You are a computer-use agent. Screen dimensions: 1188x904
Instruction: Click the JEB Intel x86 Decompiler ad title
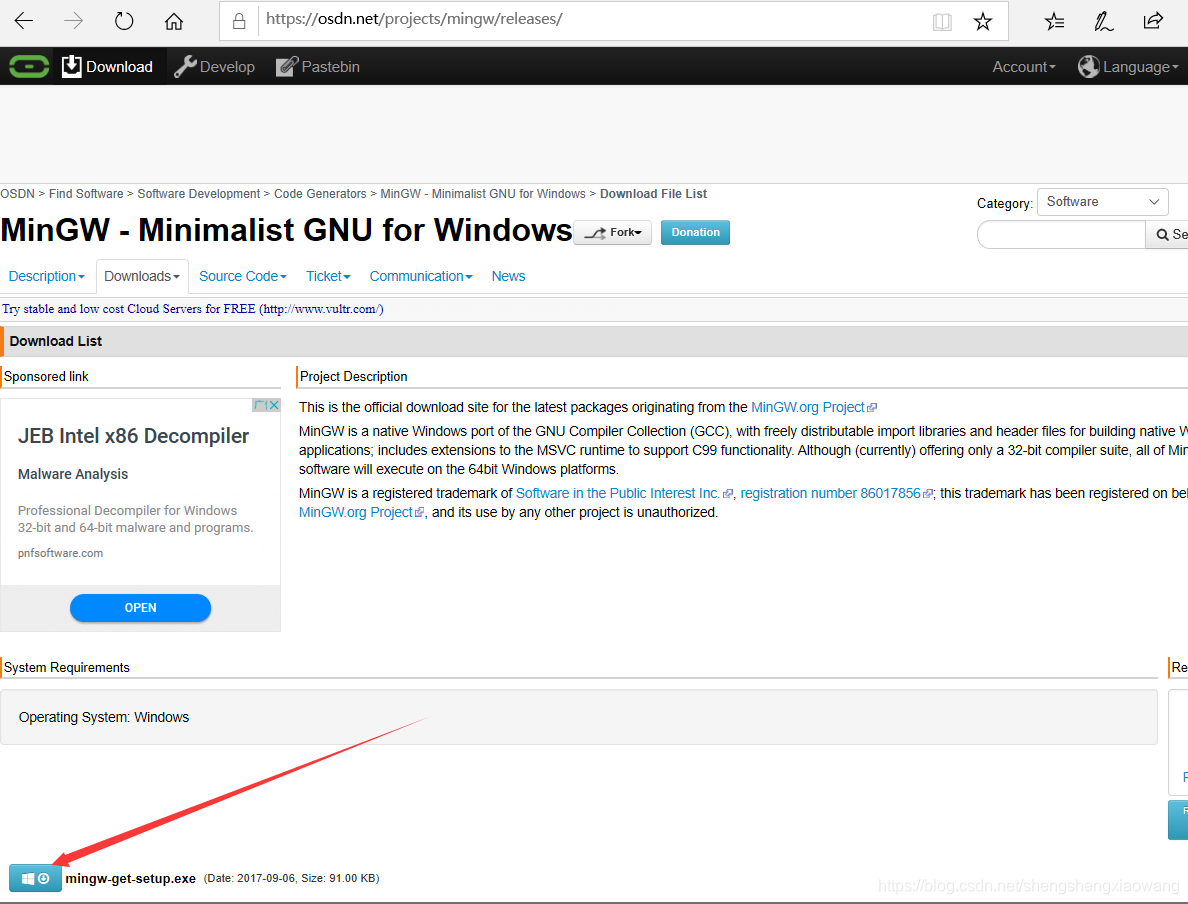pos(133,436)
